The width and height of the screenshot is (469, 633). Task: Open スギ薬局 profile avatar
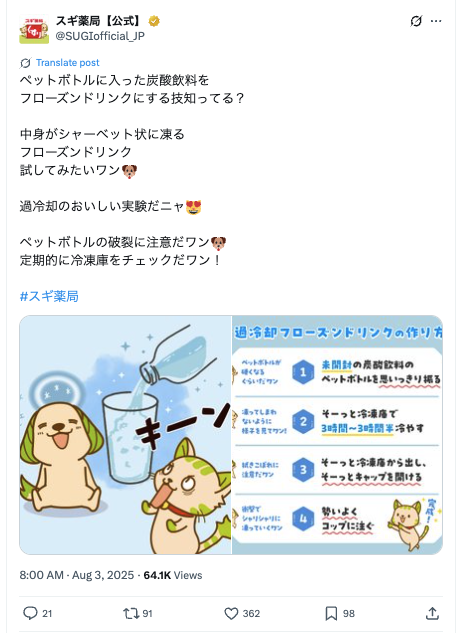(x=34, y=29)
